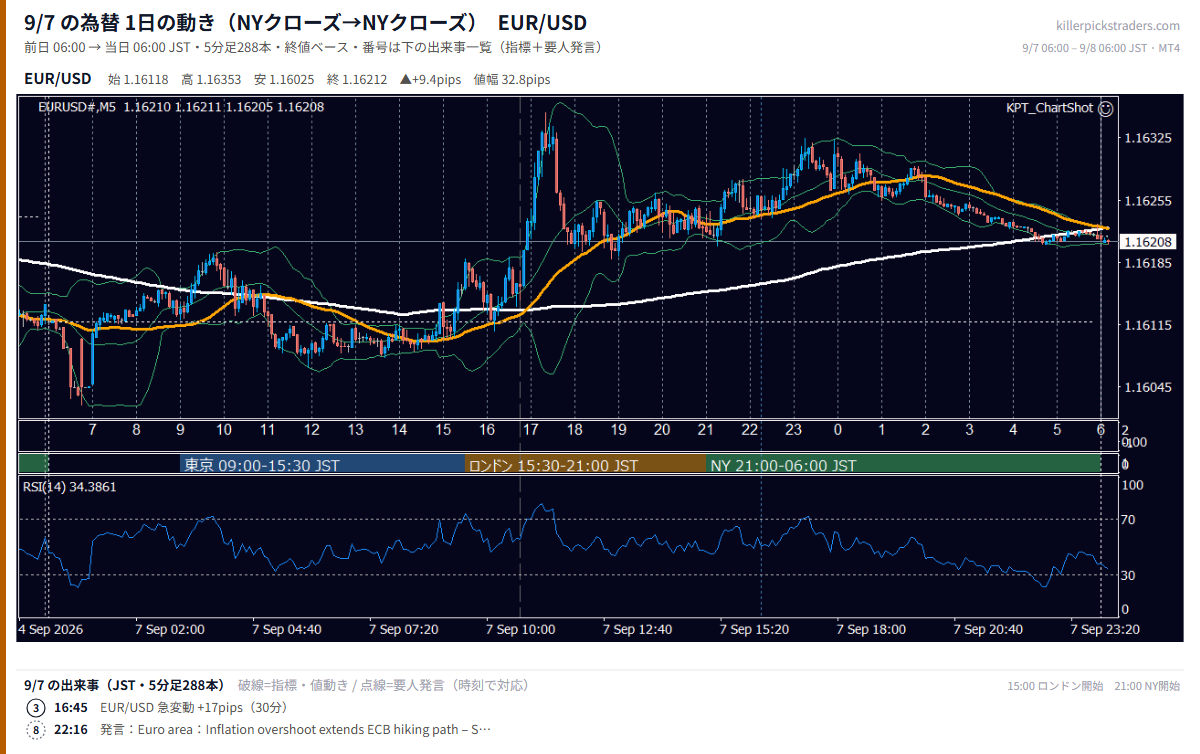Click the 9/7 の出来事 section heading
The width and height of the screenshot is (1200, 754).
click(x=124, y=685)
